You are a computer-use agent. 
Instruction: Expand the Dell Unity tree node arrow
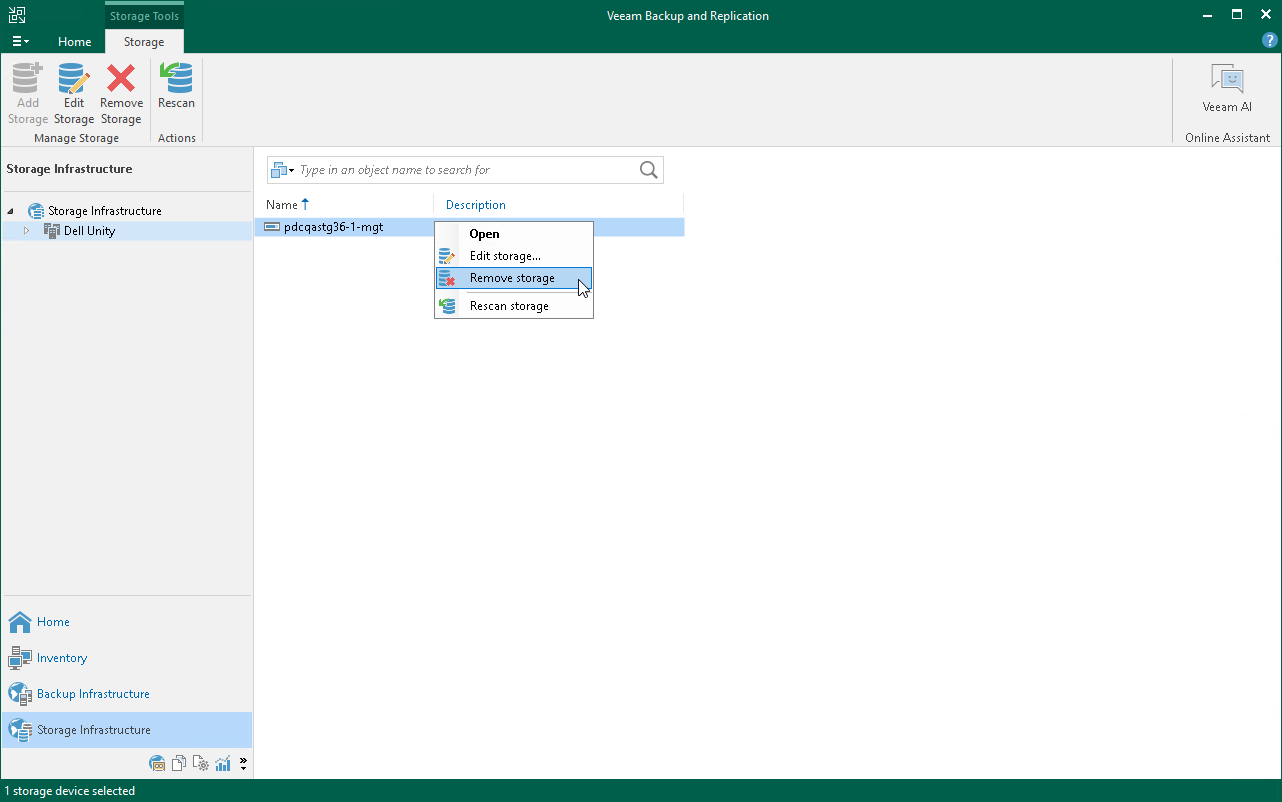(x=27, y=231)
